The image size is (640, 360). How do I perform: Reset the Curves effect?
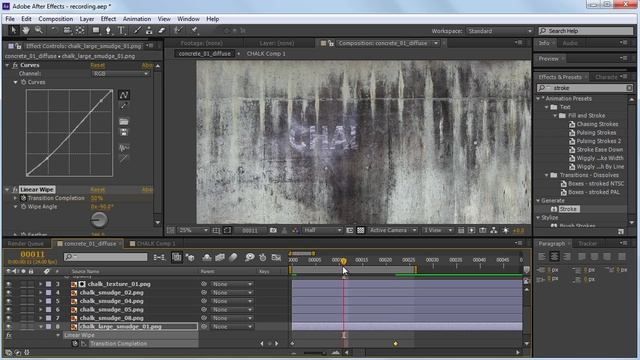(98, 65)
